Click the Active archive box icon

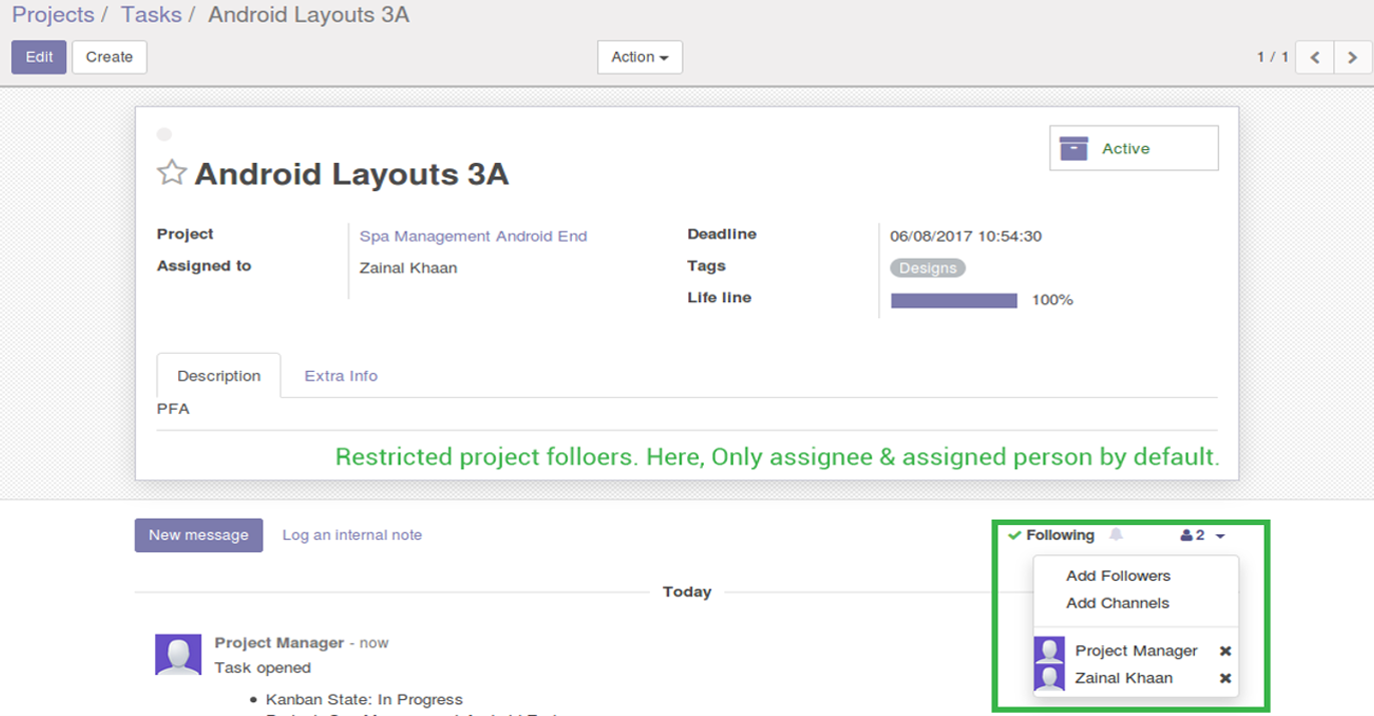tap(1073, 149)
